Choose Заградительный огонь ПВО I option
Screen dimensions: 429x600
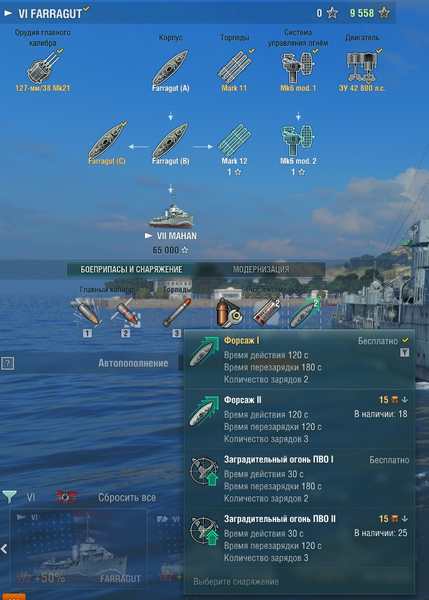pyautogui.click(x=299, y=478)
